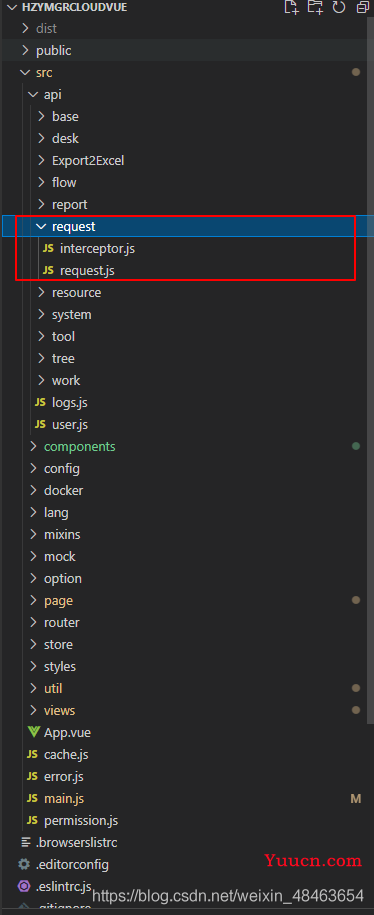Click the JS icon next to permission.js
This screenshot has height=915, width=374.
(x=33, y=820)
